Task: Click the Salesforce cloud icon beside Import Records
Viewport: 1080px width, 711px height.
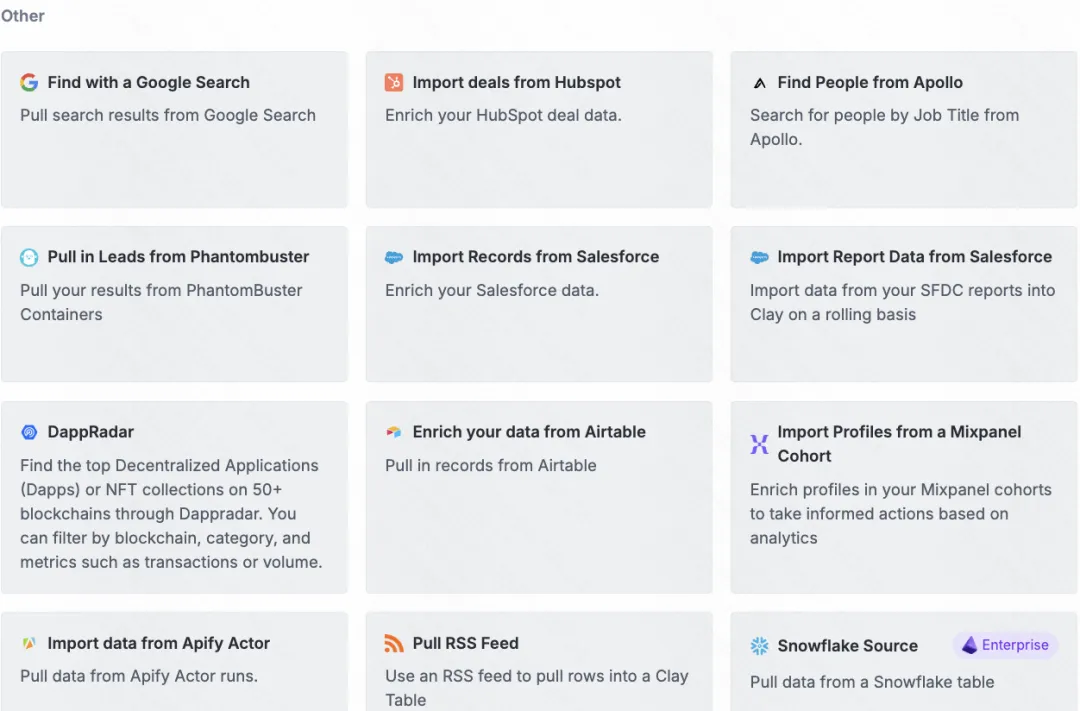Action: click(x=394, y=258)
